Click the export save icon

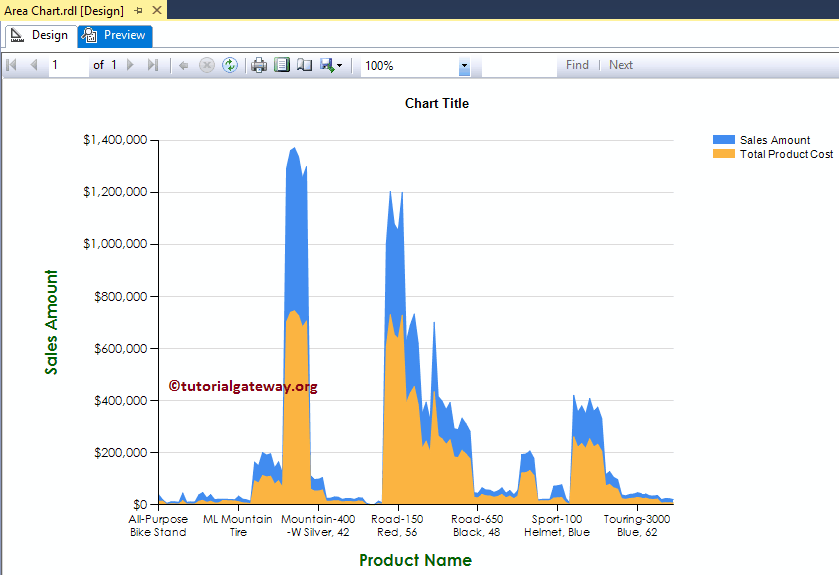pos(327,65)
